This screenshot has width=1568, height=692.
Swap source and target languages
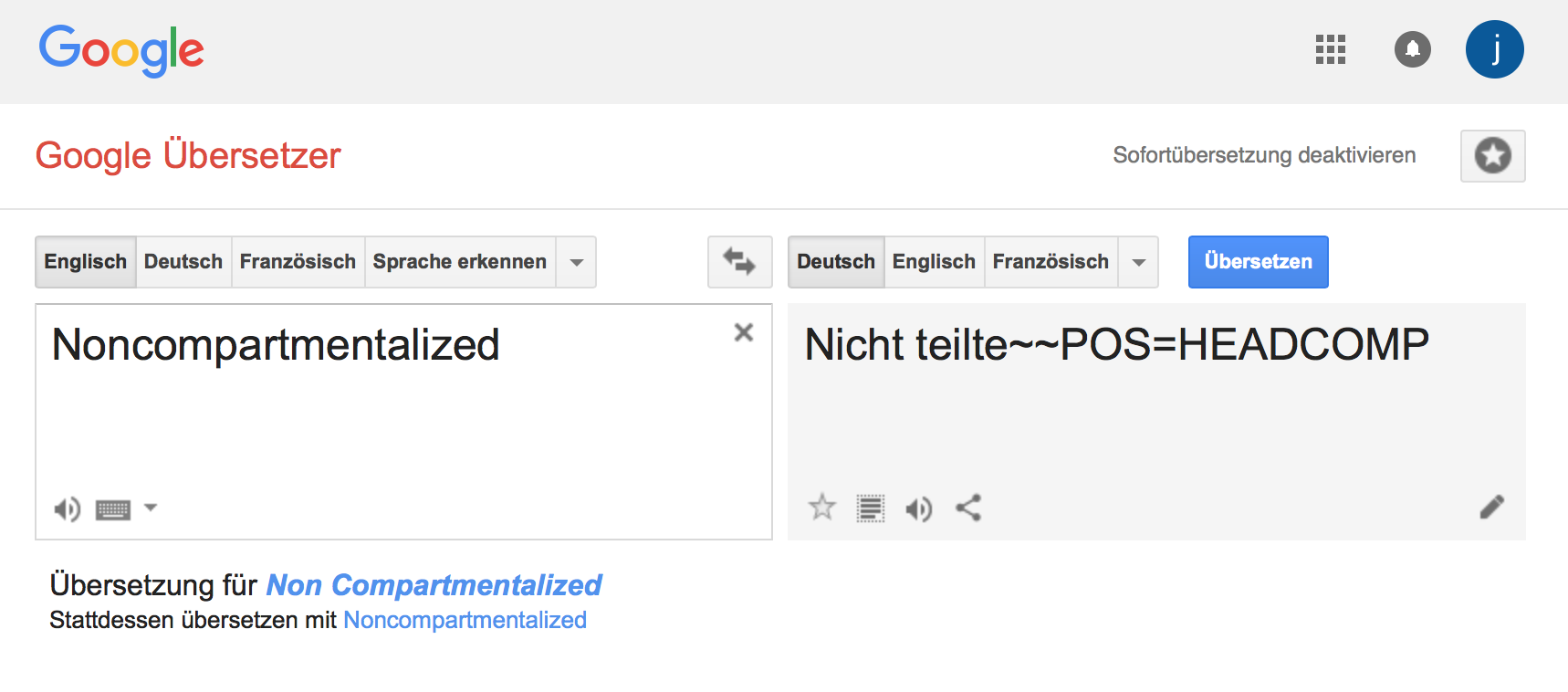[x=739, y=262]
